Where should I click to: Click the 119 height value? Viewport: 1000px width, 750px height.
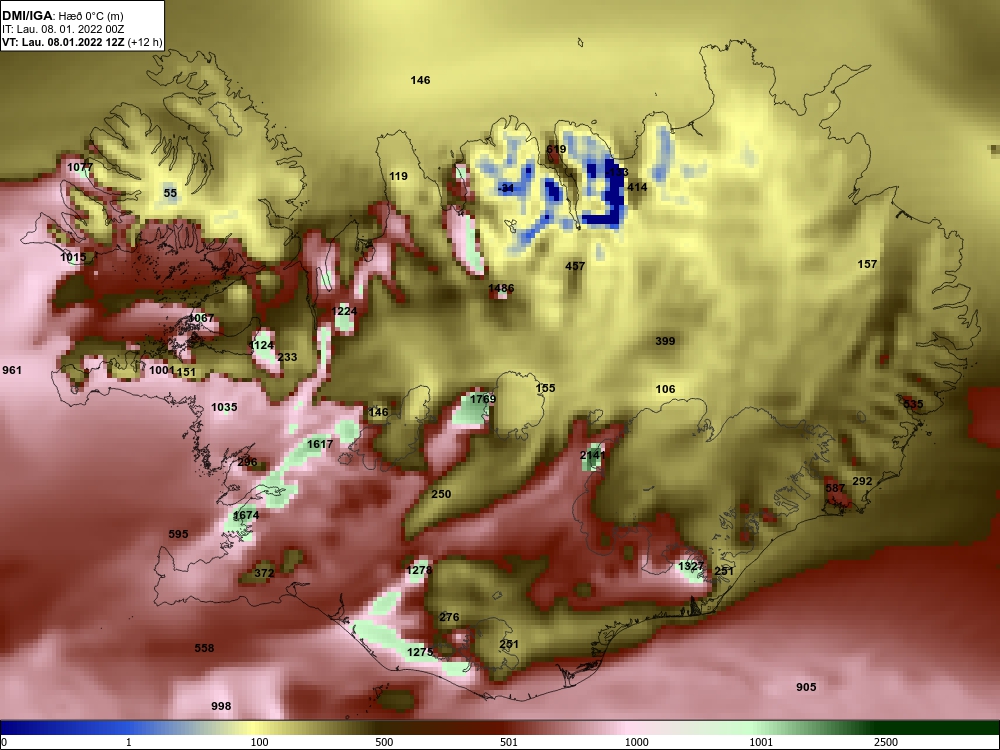pyautogui.click(x=399, y=176)
